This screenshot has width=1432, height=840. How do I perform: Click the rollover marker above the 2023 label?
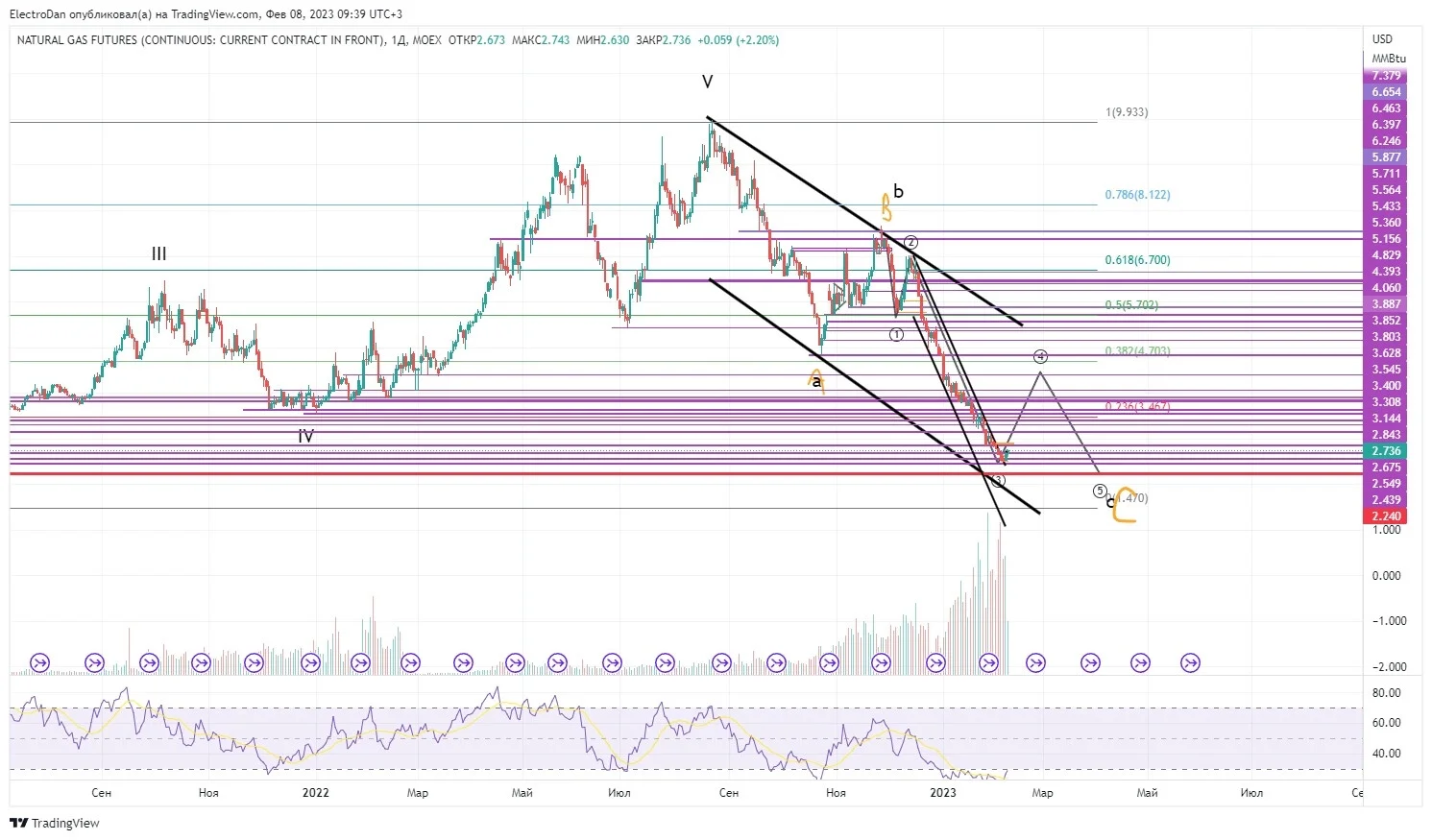pyautogui.click(x=936, y=662)
